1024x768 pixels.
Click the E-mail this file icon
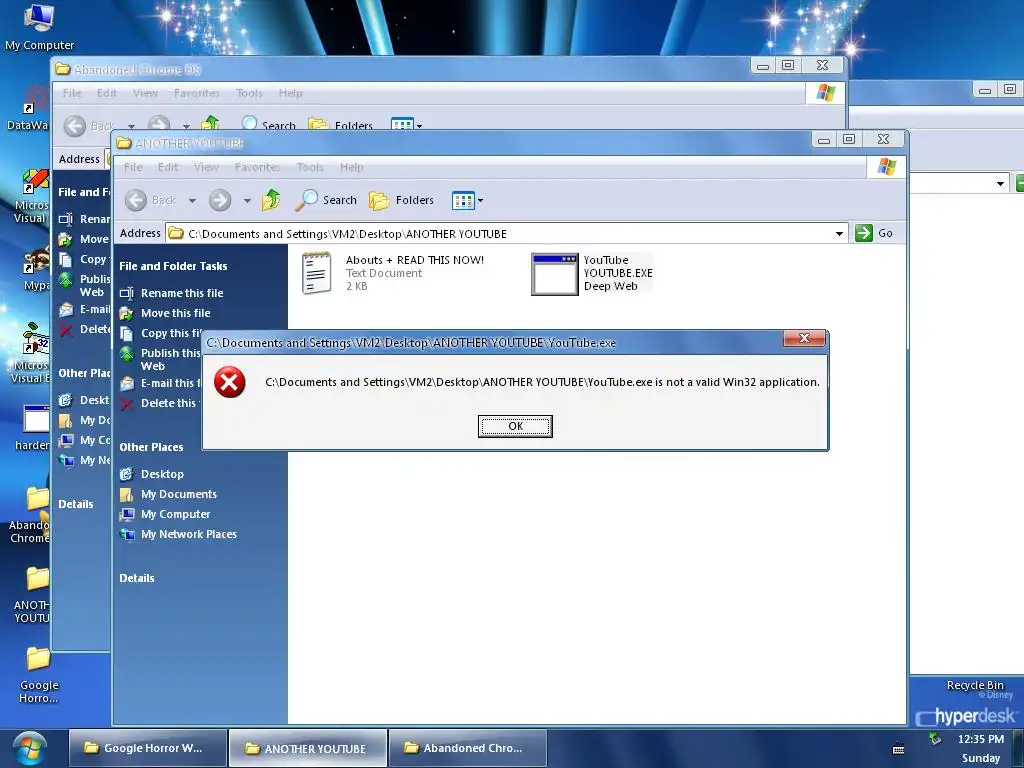(127, 383)
